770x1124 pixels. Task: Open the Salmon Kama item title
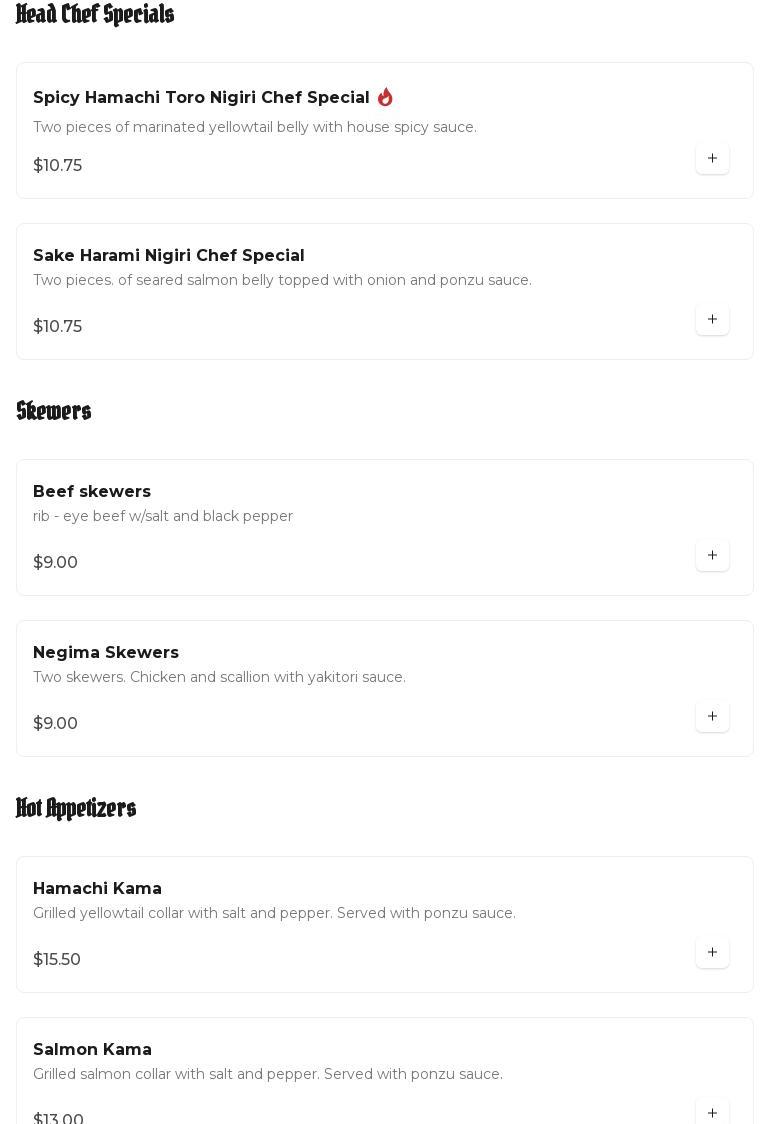click(x=92, y=1049)
